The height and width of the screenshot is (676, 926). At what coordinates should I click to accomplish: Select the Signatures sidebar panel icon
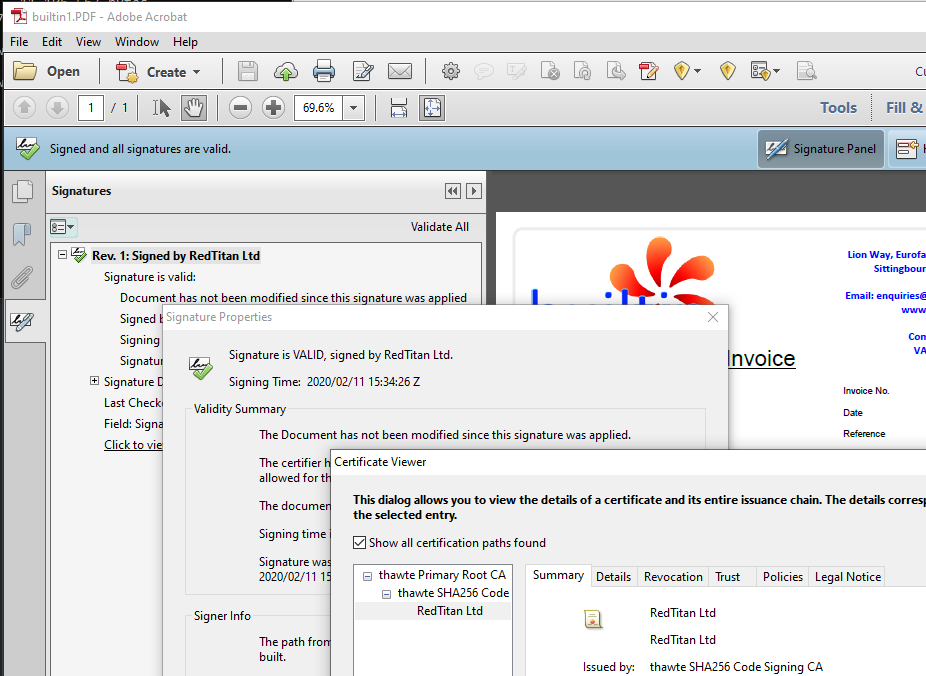click(x=22, y=321)
